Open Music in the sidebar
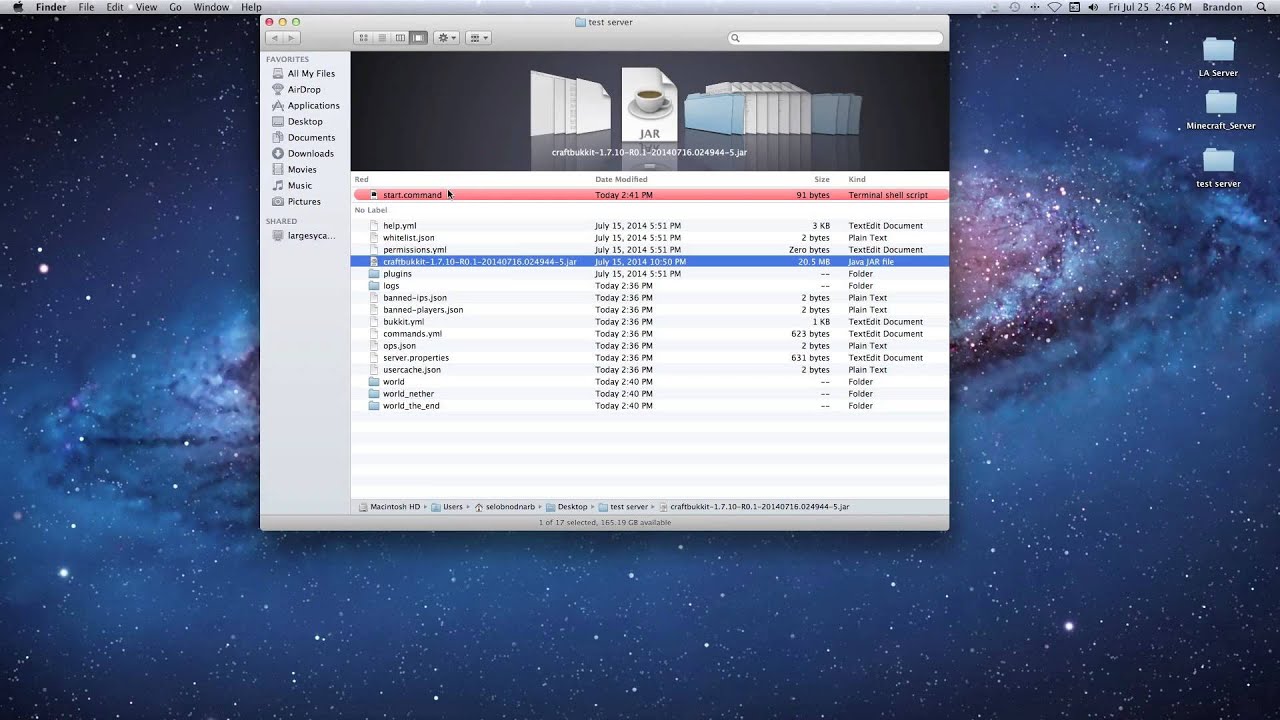Viewport: 1280px width, 720px height. point(300,185)
